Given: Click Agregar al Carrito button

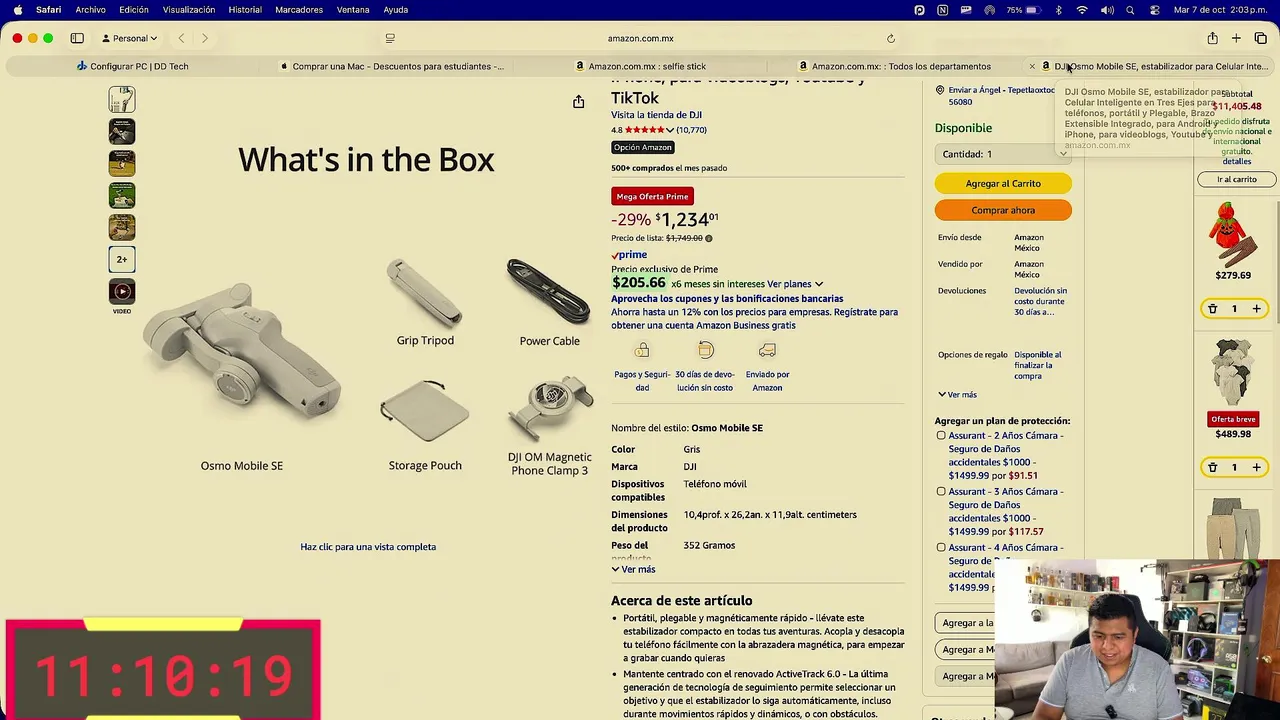Looking at the screenshot, I should click(1003, 184).
